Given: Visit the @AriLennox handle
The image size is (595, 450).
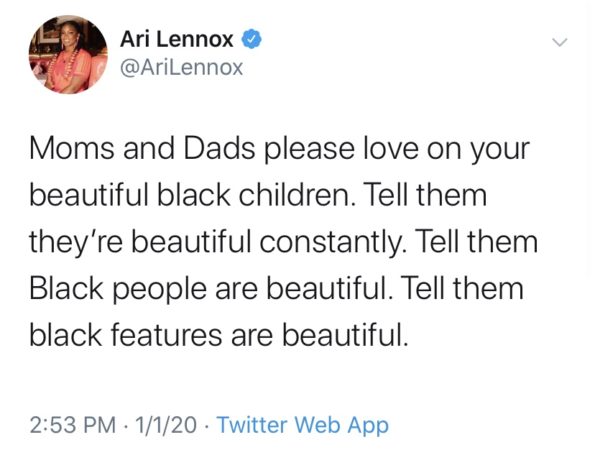Looking at the screenshot, I should tap(181, 68).
